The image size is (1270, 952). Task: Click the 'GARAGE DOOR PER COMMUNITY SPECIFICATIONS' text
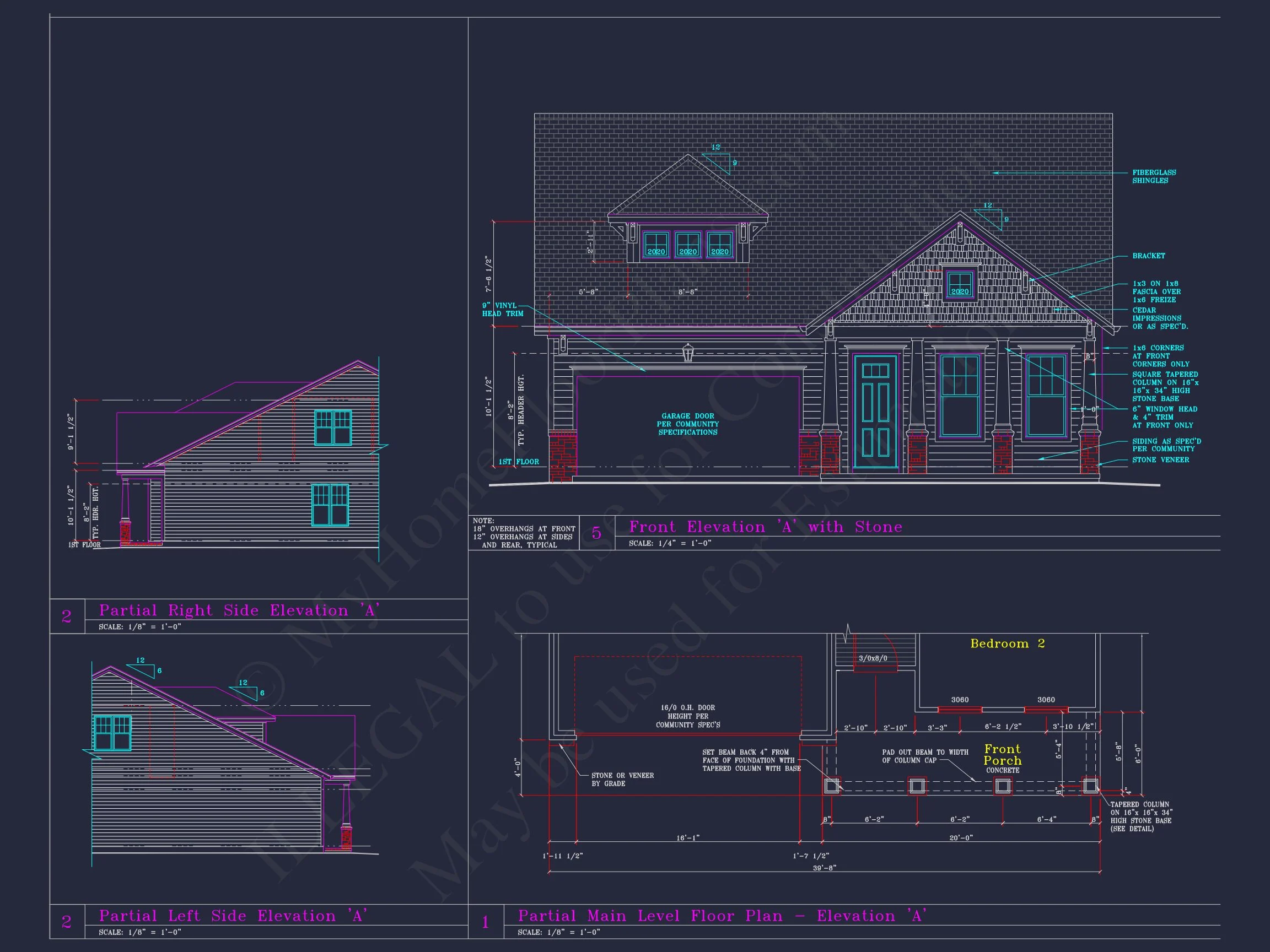coord(688,424)
